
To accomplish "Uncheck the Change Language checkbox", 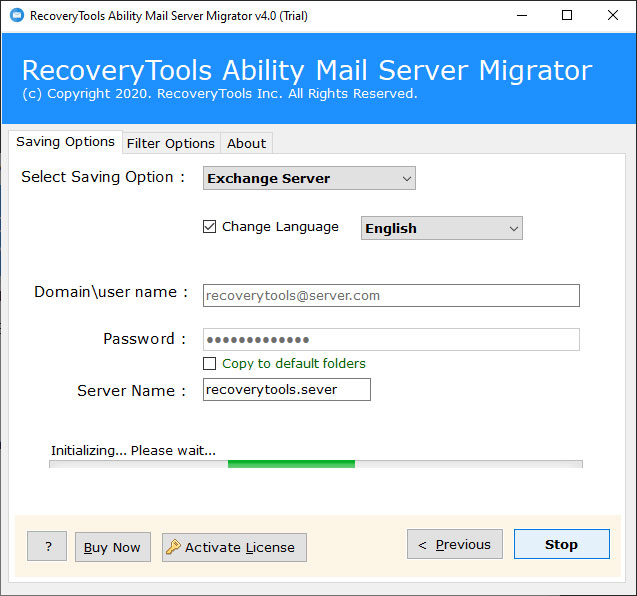I will click(209, 226).
